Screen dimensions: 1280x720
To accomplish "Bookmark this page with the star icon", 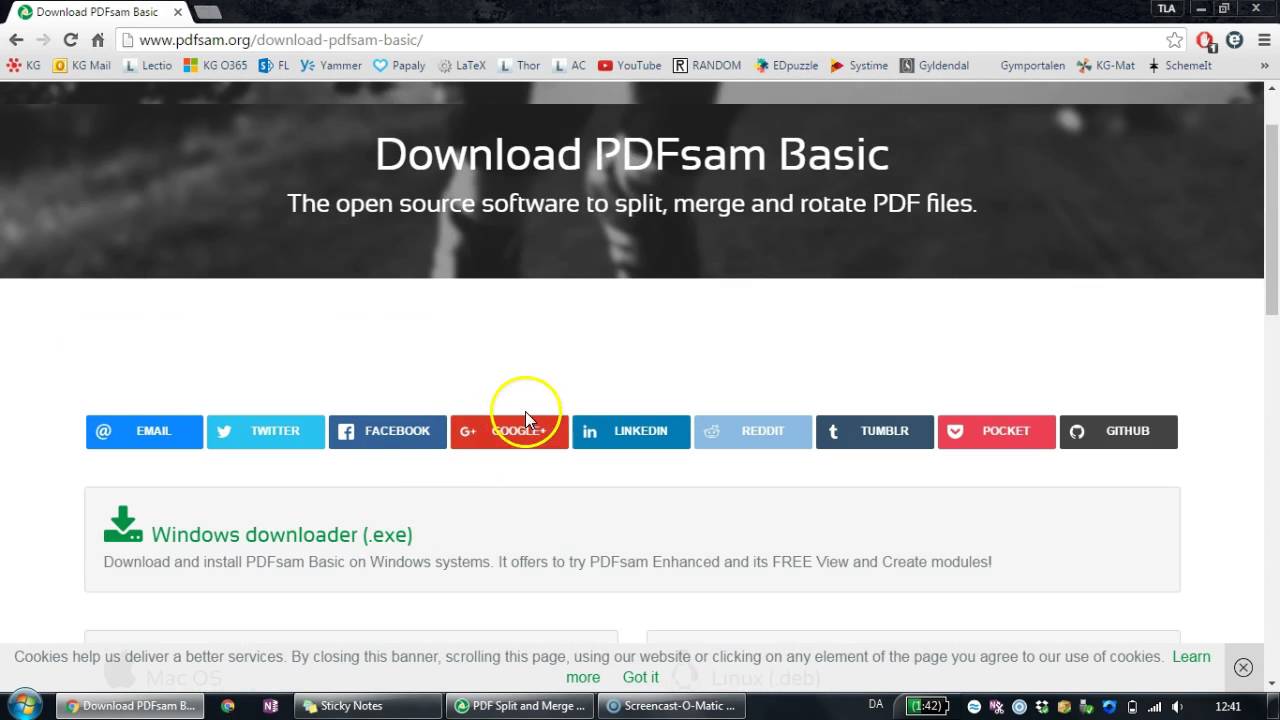I will tap(1174, 40).
